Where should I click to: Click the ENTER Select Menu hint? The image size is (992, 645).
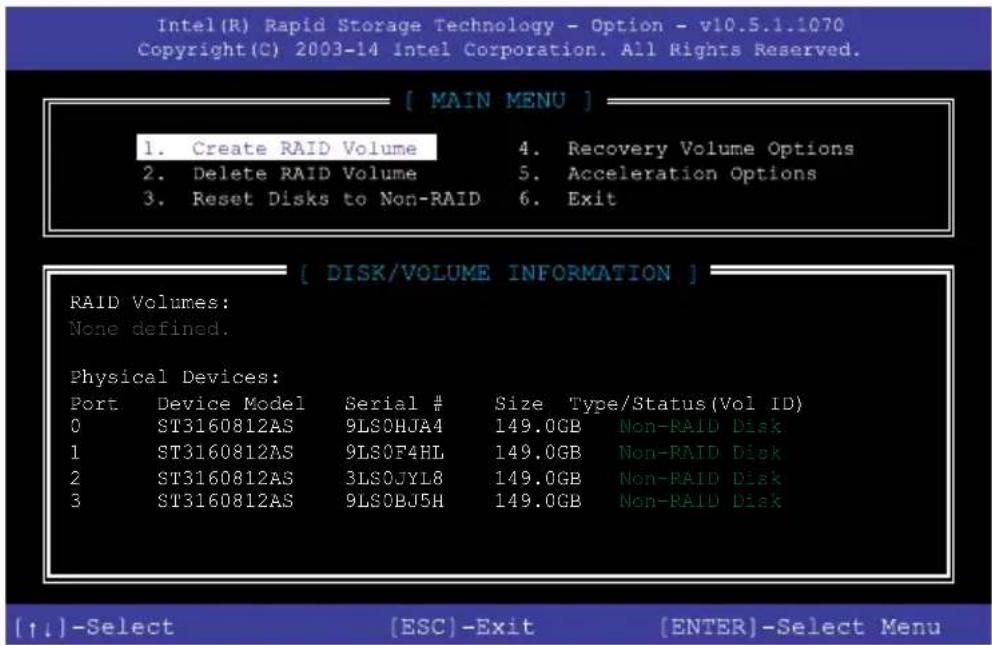click(x=800, y=627)
